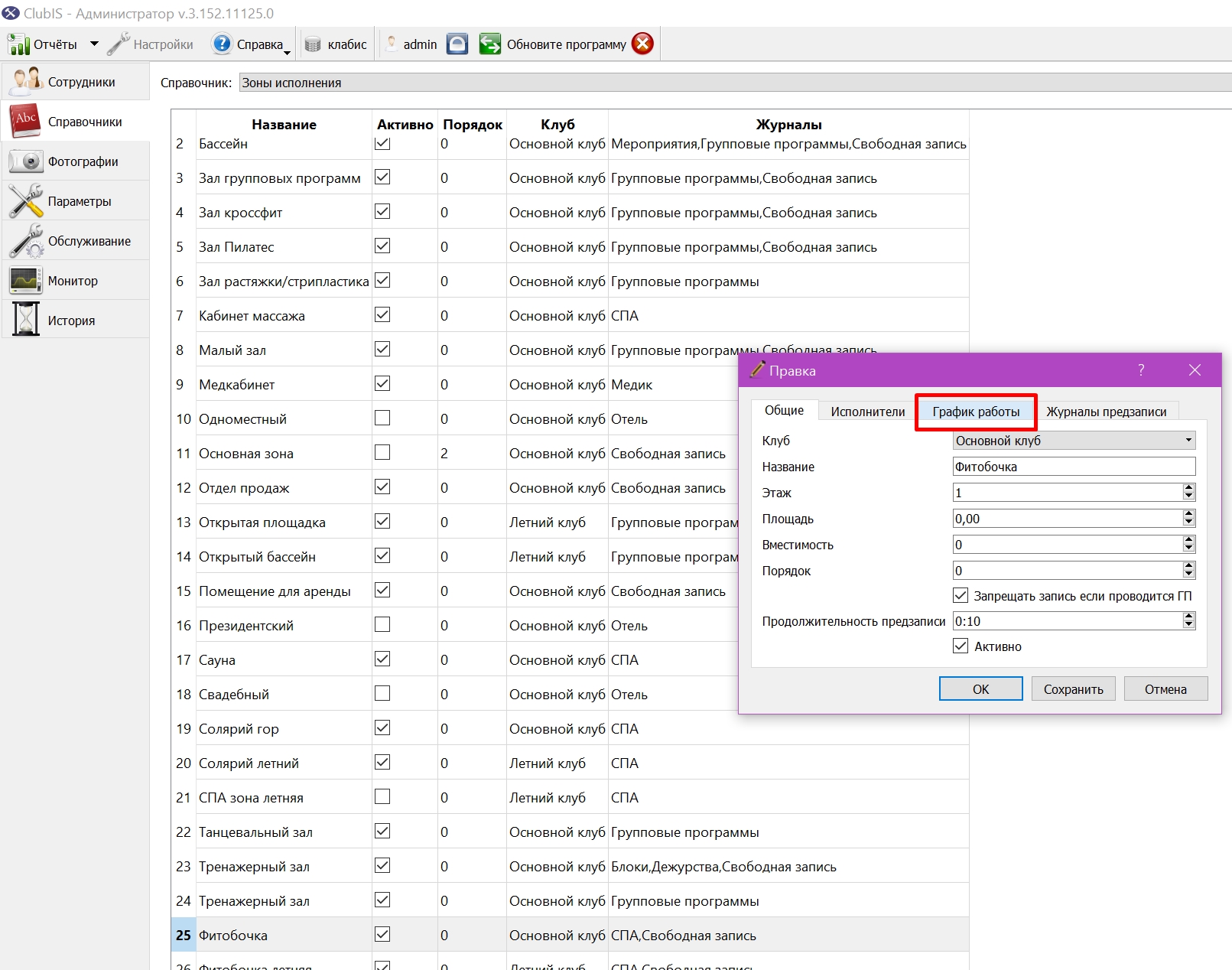Image resolution: width=1232 pixels, height=970 pixels.
Task: Expand the Клуб dropdown in the dialog
Action: 1188,440
